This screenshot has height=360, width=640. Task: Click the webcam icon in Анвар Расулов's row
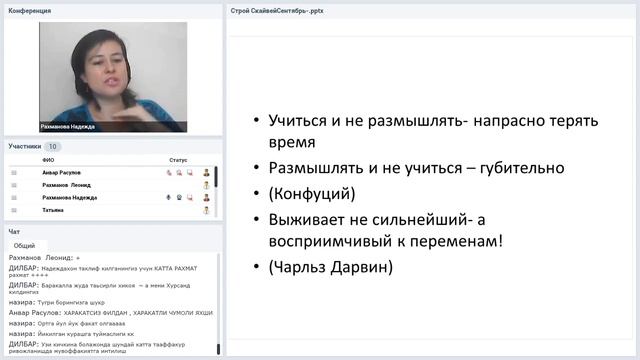coord(179,173)
